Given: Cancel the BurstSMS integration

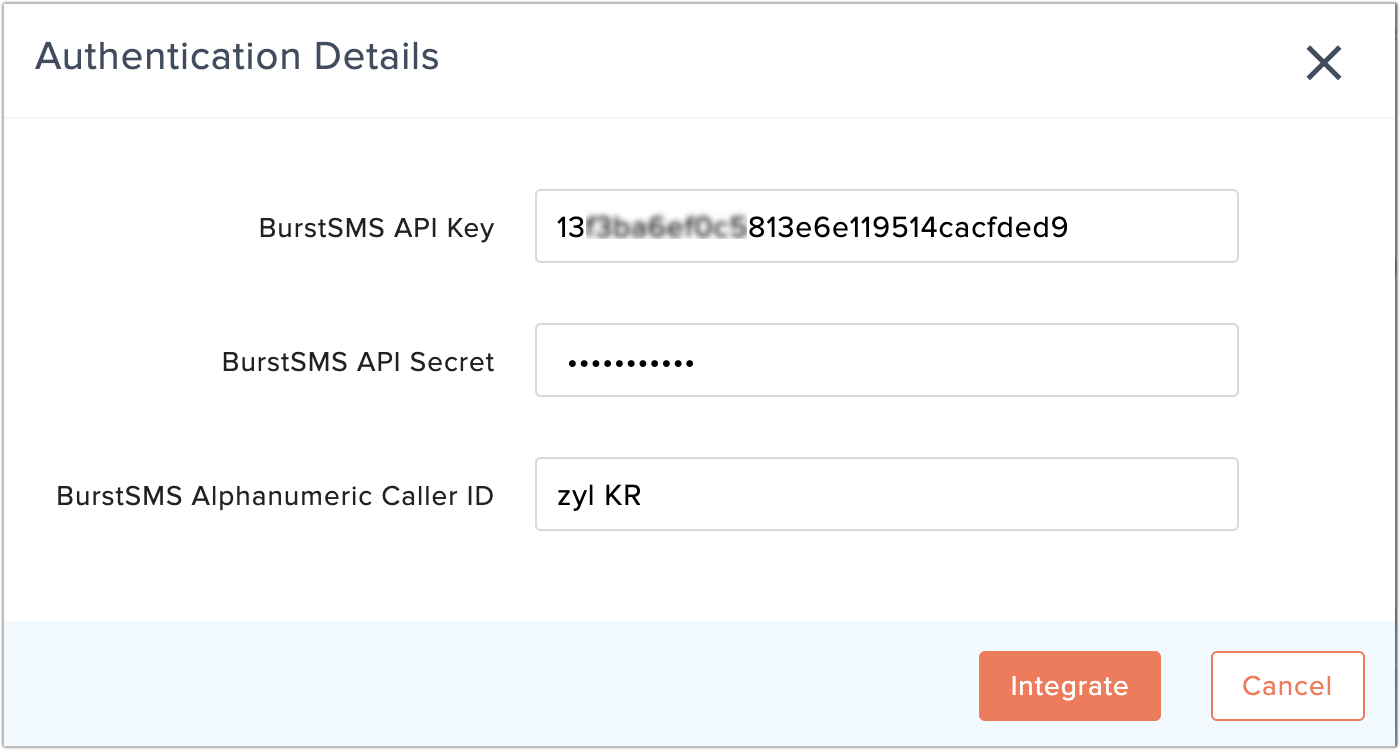Looking at the screenshot, I should pyautogui.click(x=1287, y=686).
